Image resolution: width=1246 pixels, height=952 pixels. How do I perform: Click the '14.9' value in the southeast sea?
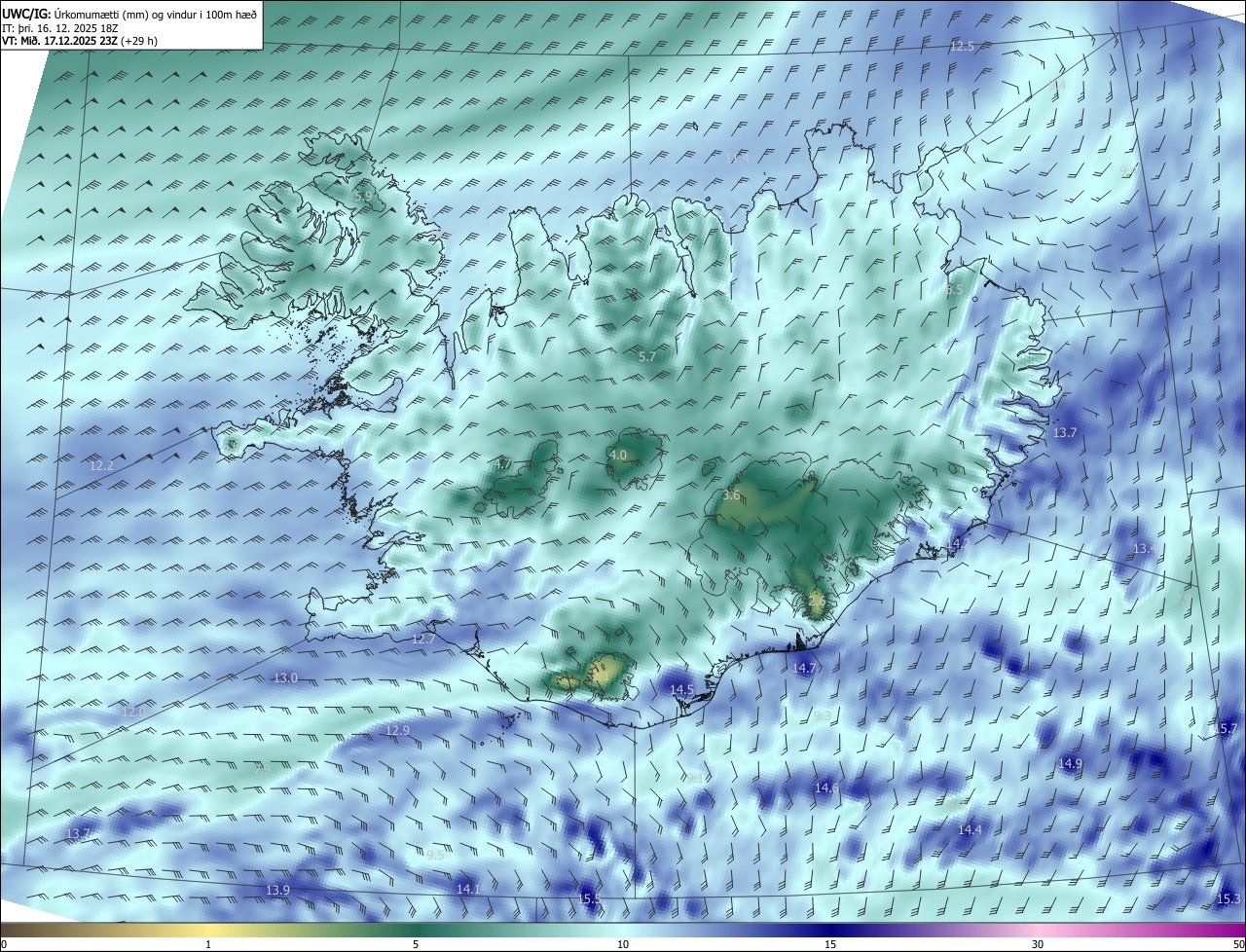pos(1070,764)
